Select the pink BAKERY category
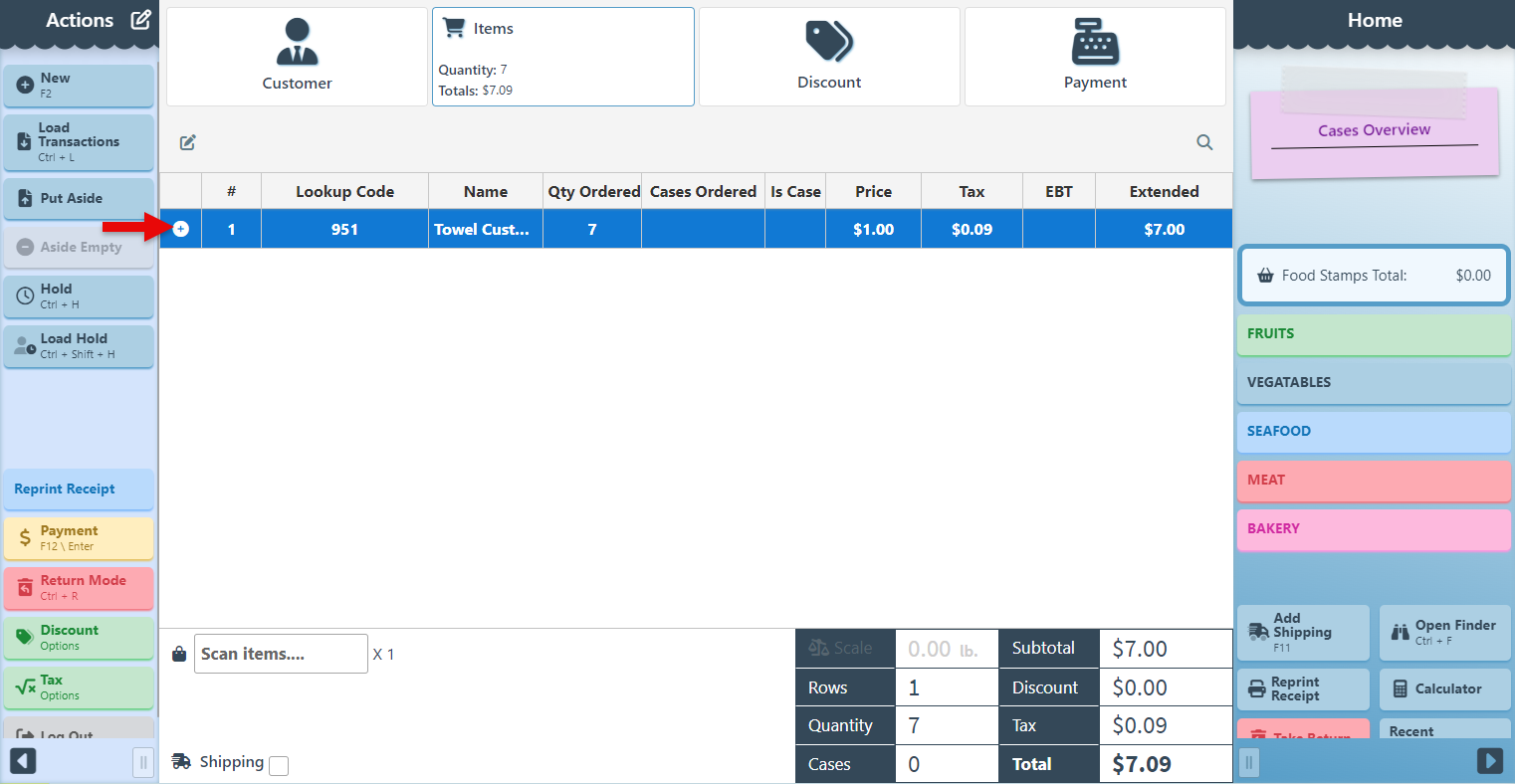The height and width of the screenshot is (784, 1515). pos(1374,529)
